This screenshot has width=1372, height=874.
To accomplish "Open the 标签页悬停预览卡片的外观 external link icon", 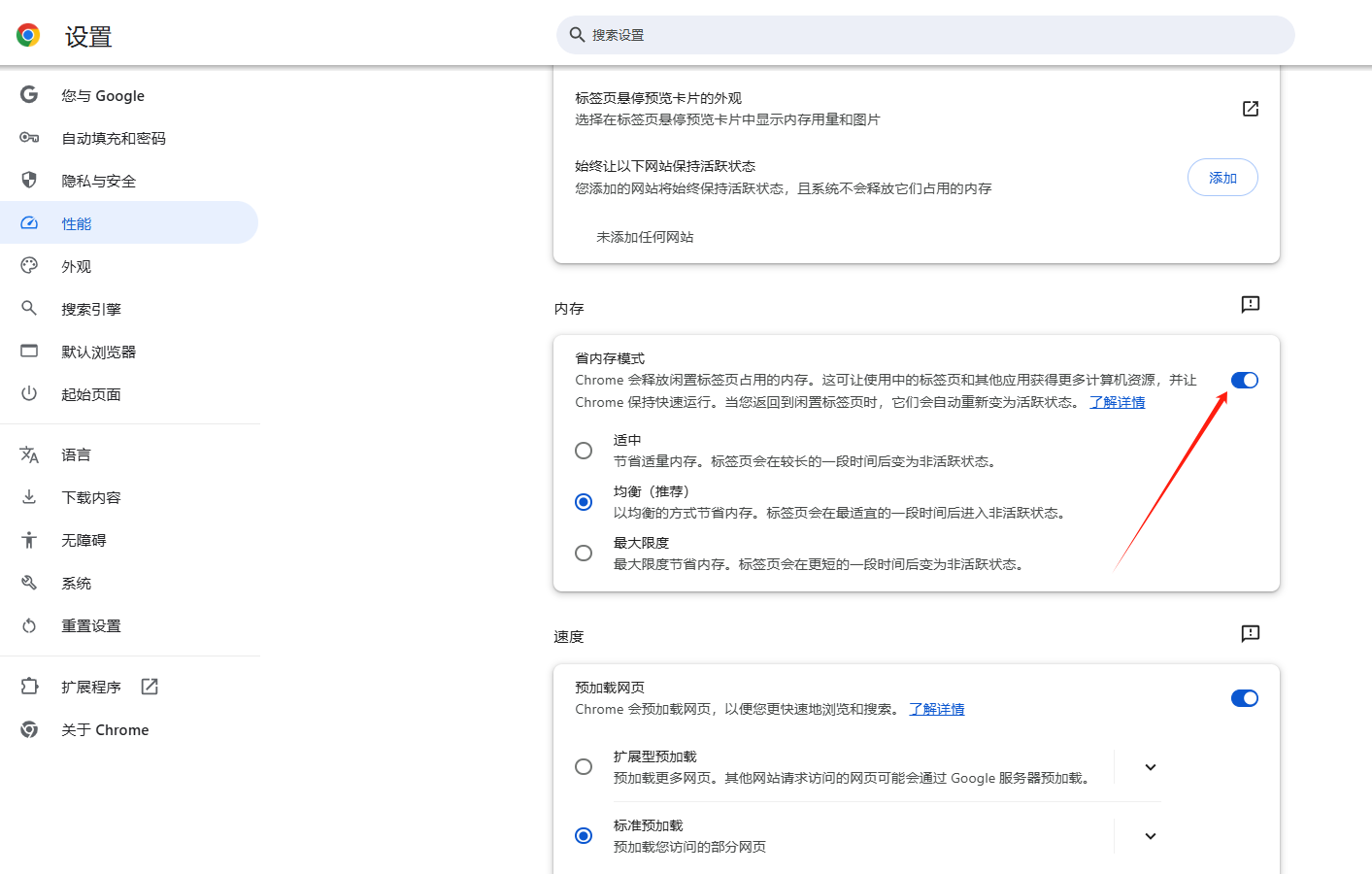I will pyautogui.click(x=1251, y=109).
